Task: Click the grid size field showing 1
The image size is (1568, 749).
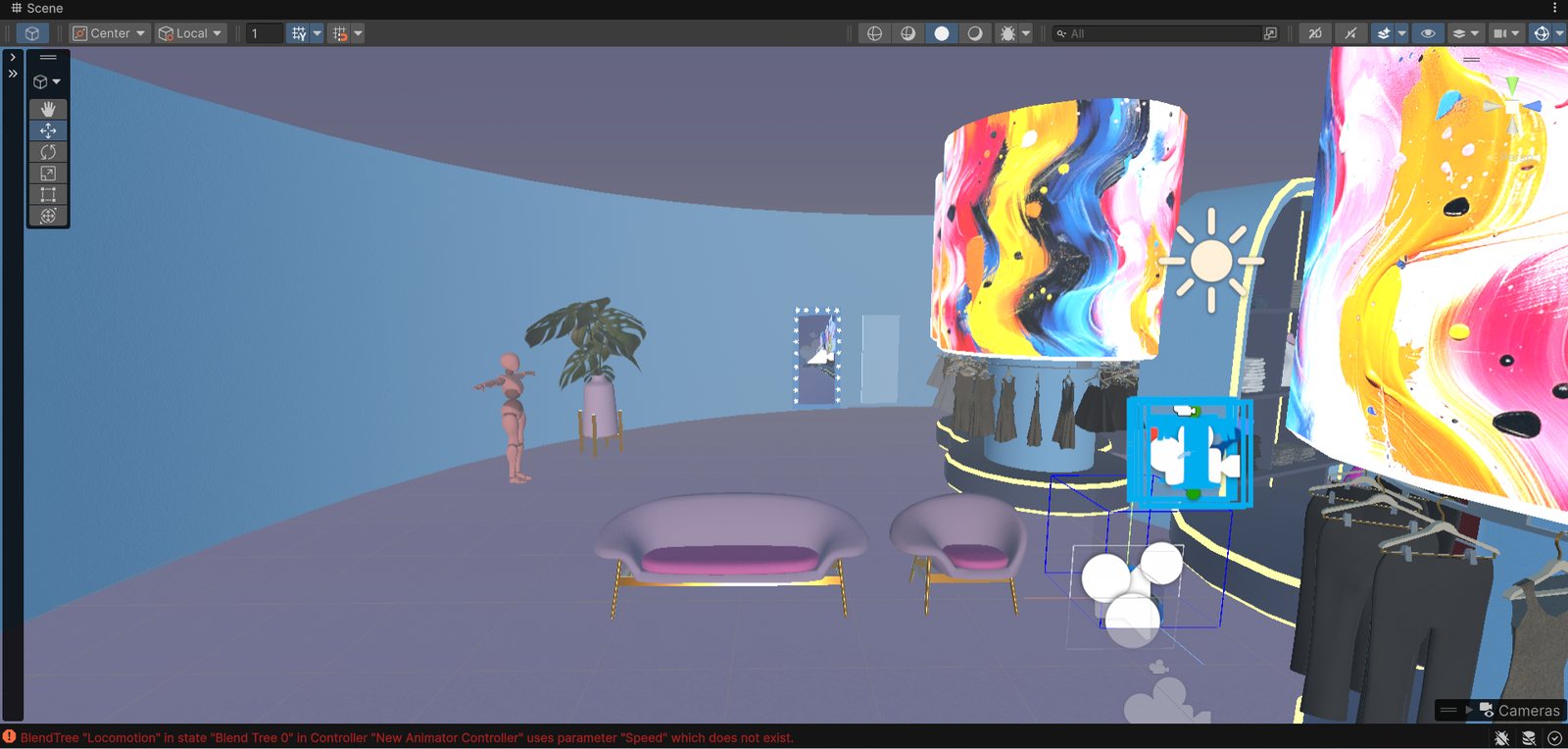Action: [264, 33]
